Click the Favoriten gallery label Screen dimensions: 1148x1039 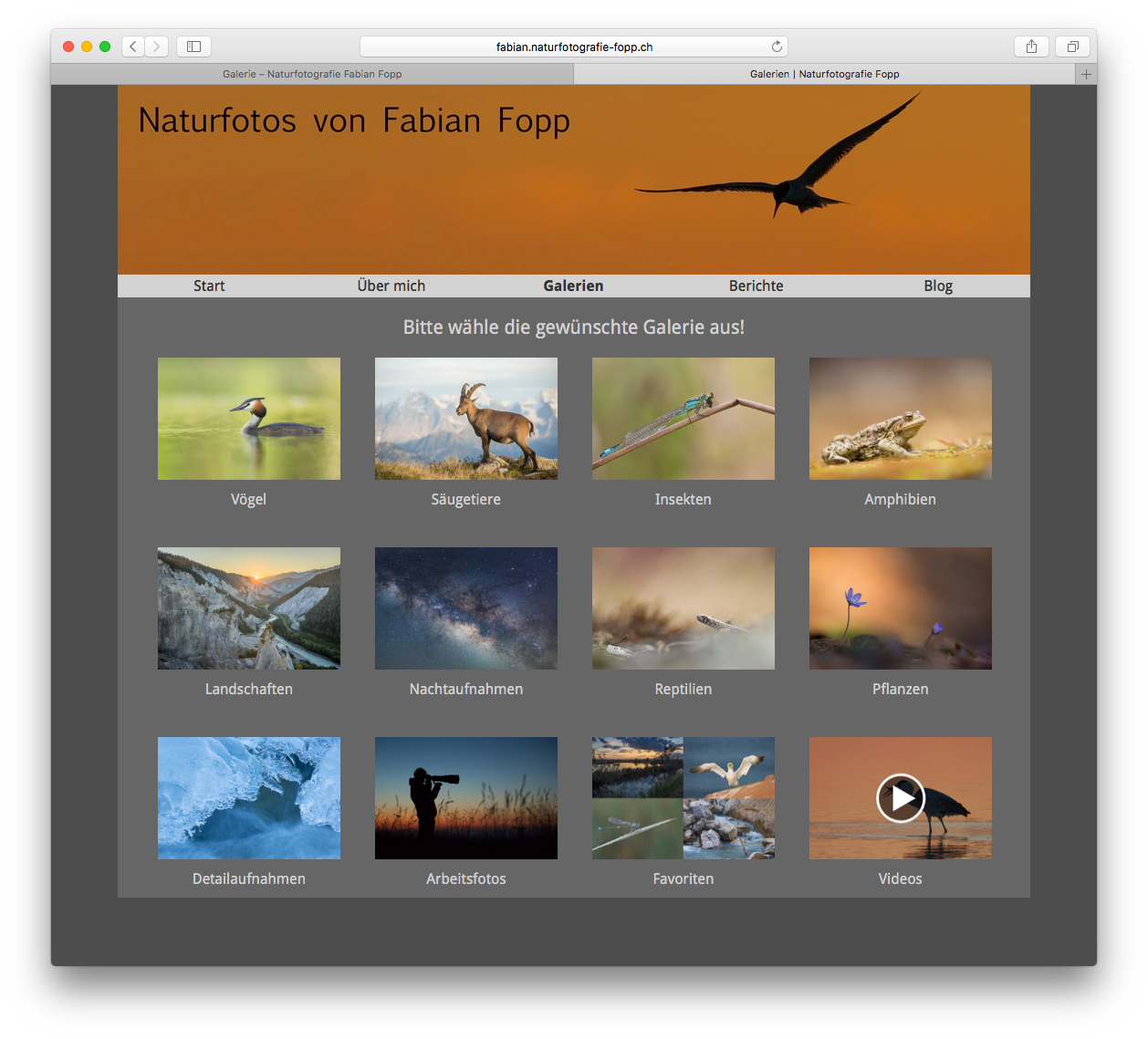coord(684,878)
